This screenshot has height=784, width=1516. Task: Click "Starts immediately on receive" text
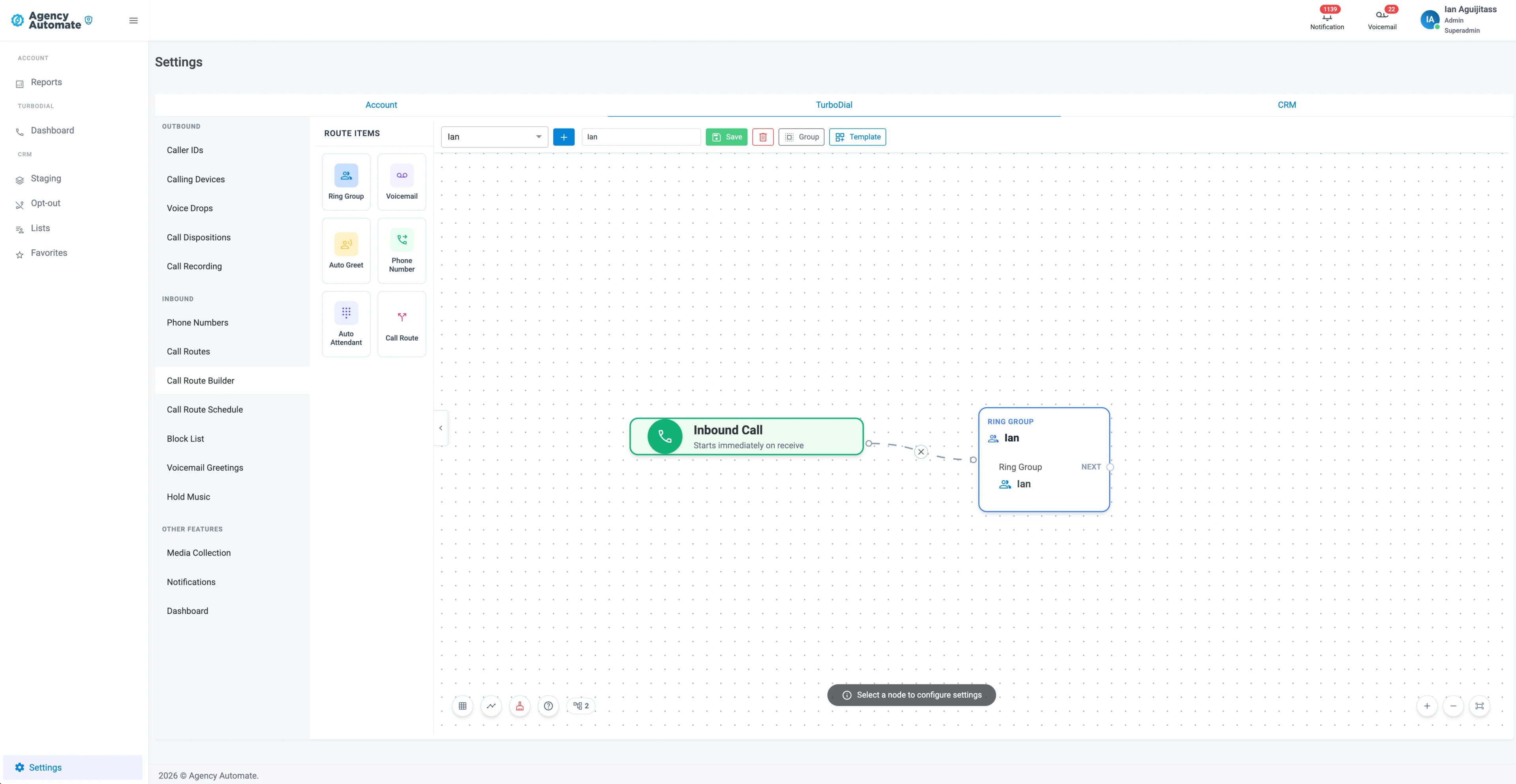[x=749, y=446]
